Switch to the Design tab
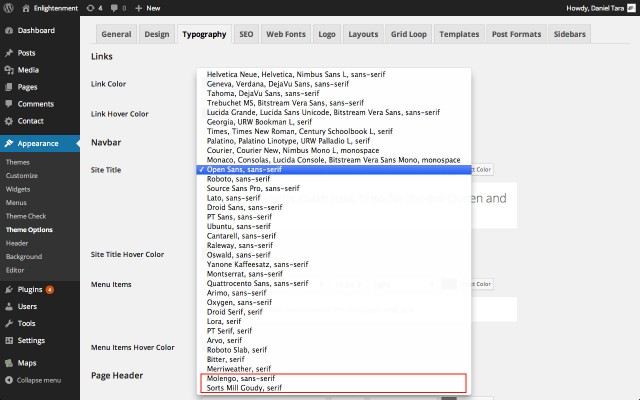 coord(157,34)
